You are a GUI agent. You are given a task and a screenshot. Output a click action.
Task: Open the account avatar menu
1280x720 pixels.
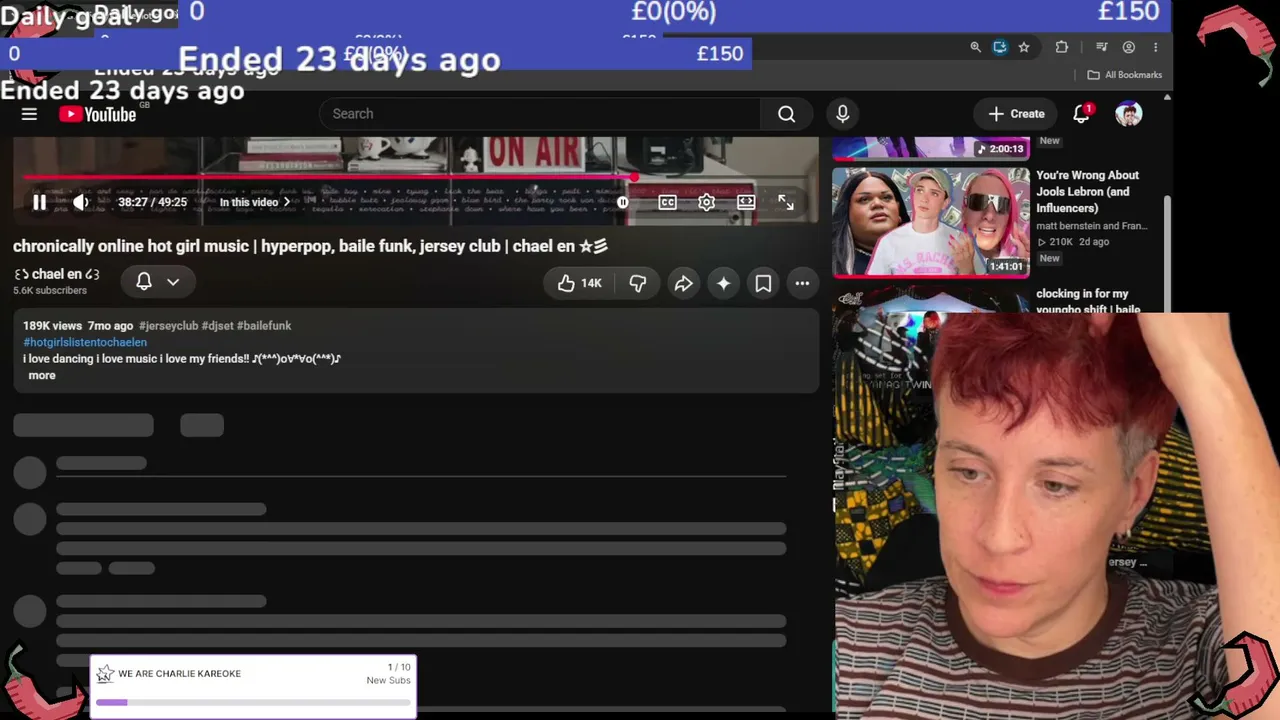(1128, 114)
